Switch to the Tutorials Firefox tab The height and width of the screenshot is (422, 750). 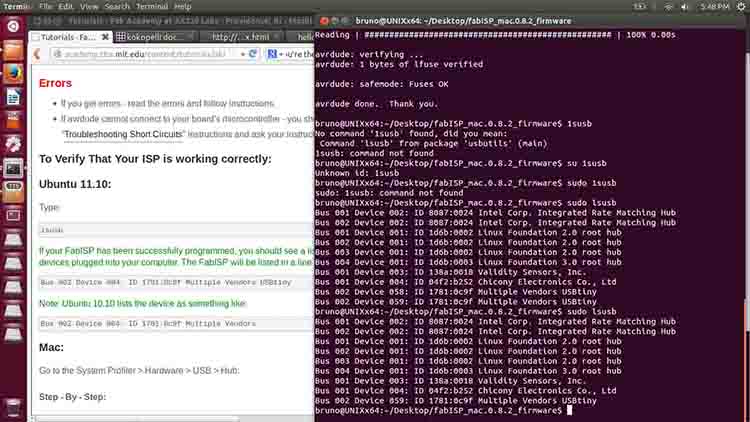coord(71,37)
